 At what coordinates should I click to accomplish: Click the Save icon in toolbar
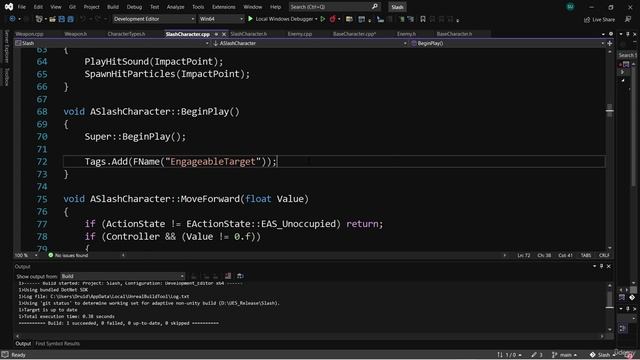62,19
